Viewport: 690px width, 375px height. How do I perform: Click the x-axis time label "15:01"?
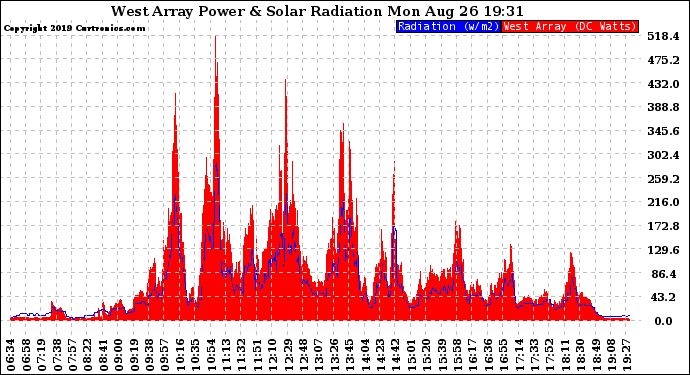coord(412,355)
